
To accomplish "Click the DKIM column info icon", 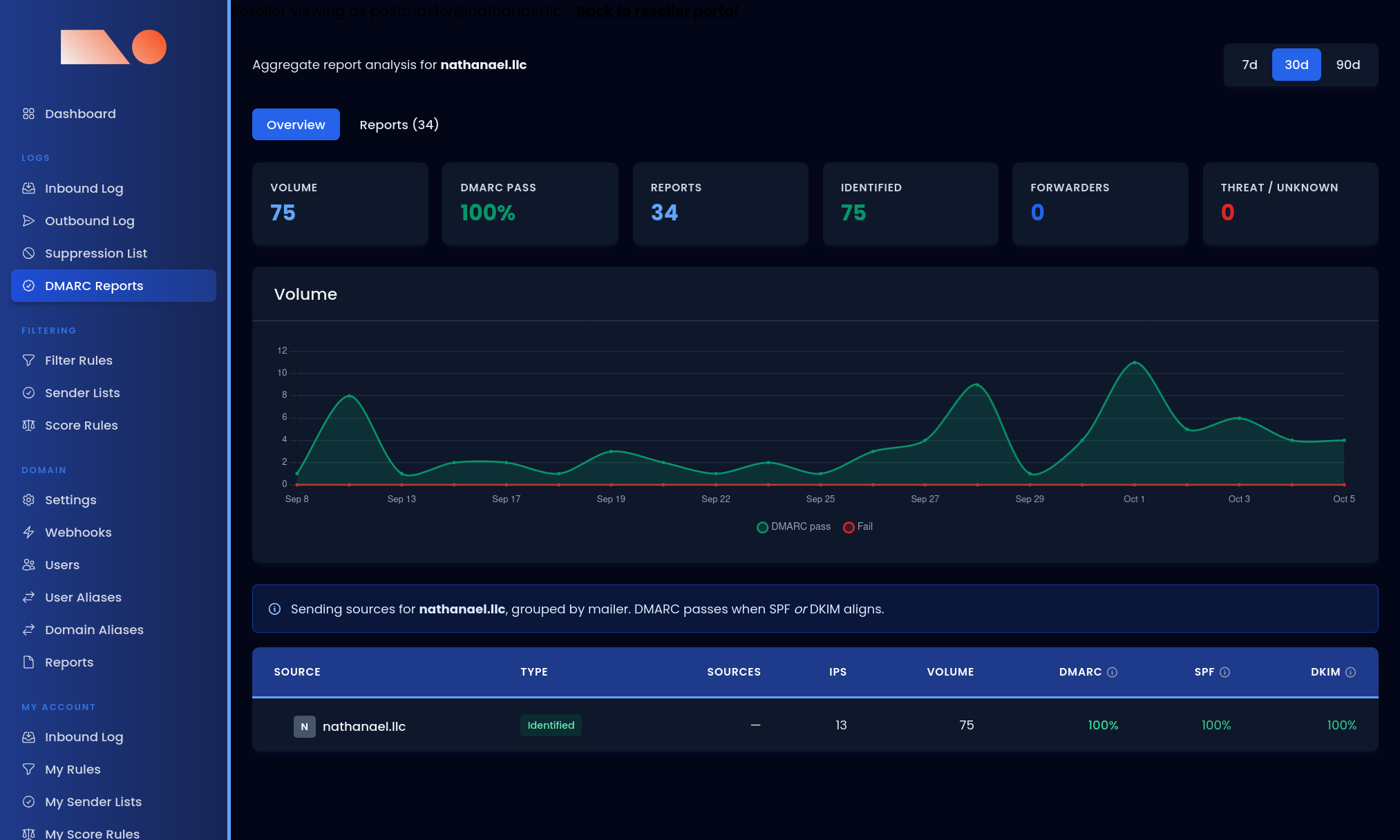I will (x=1350, y=672).
